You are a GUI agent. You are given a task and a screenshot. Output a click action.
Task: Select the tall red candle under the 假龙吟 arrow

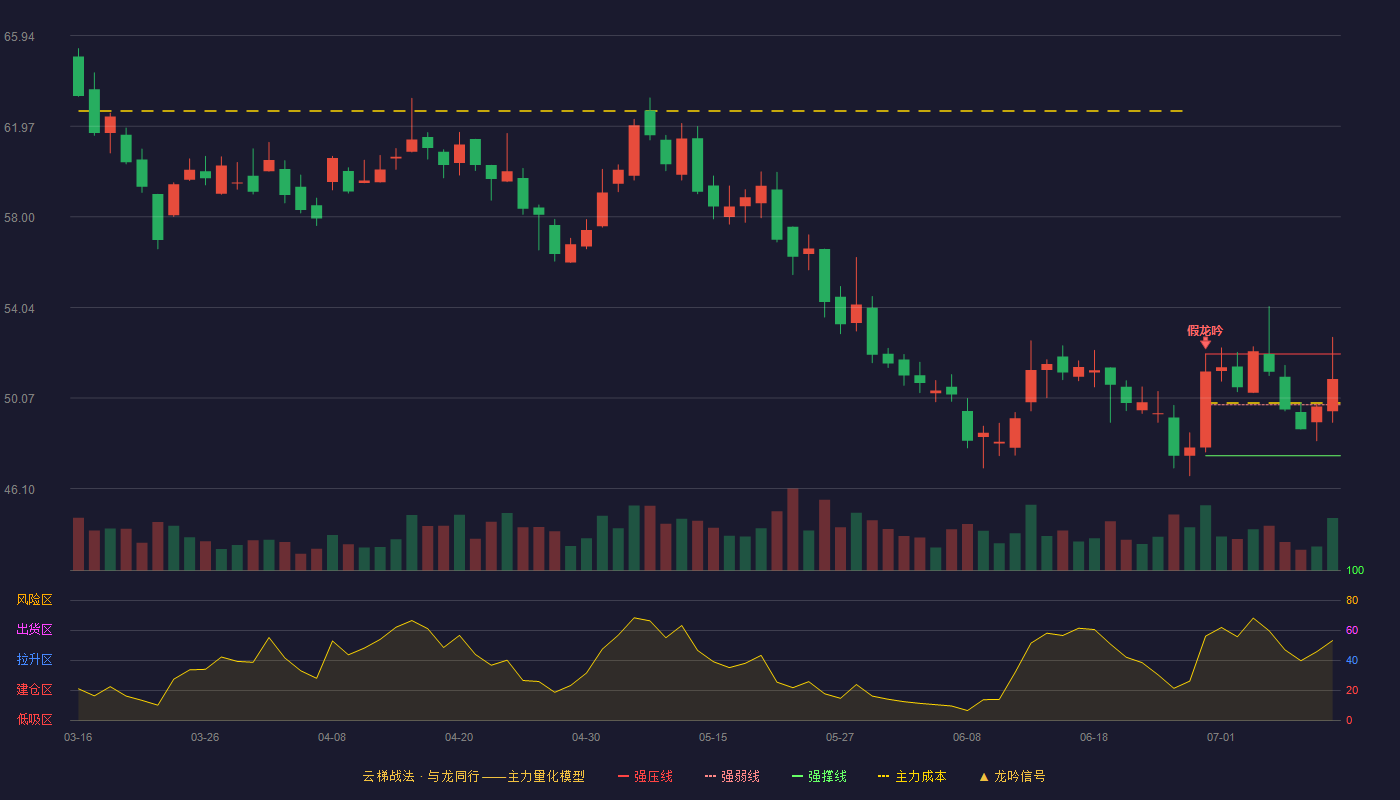point(1205,410)
